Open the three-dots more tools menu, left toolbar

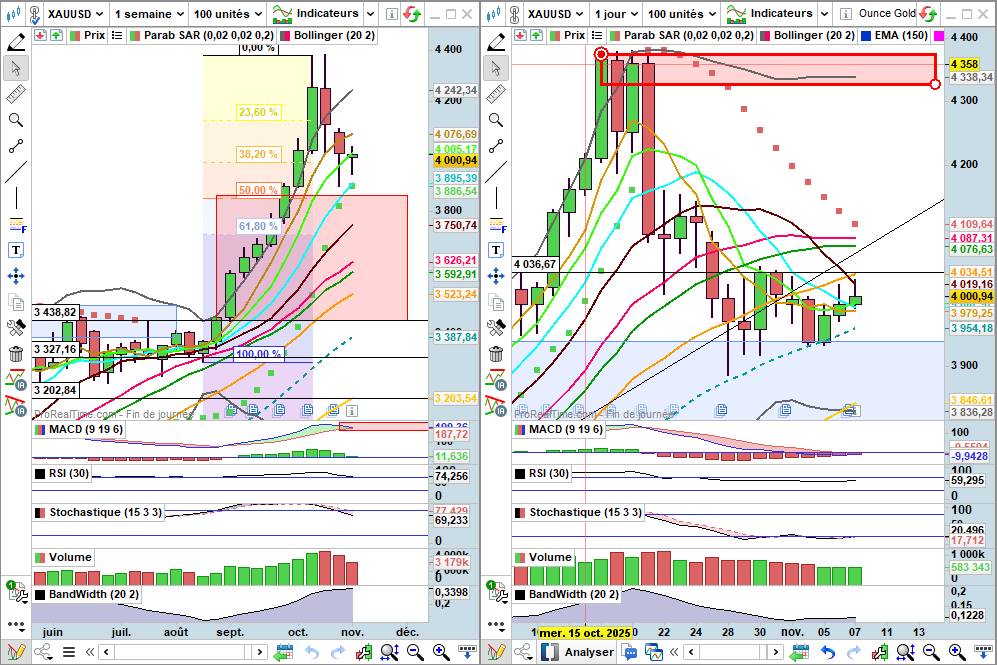click(x=16, y=625)
